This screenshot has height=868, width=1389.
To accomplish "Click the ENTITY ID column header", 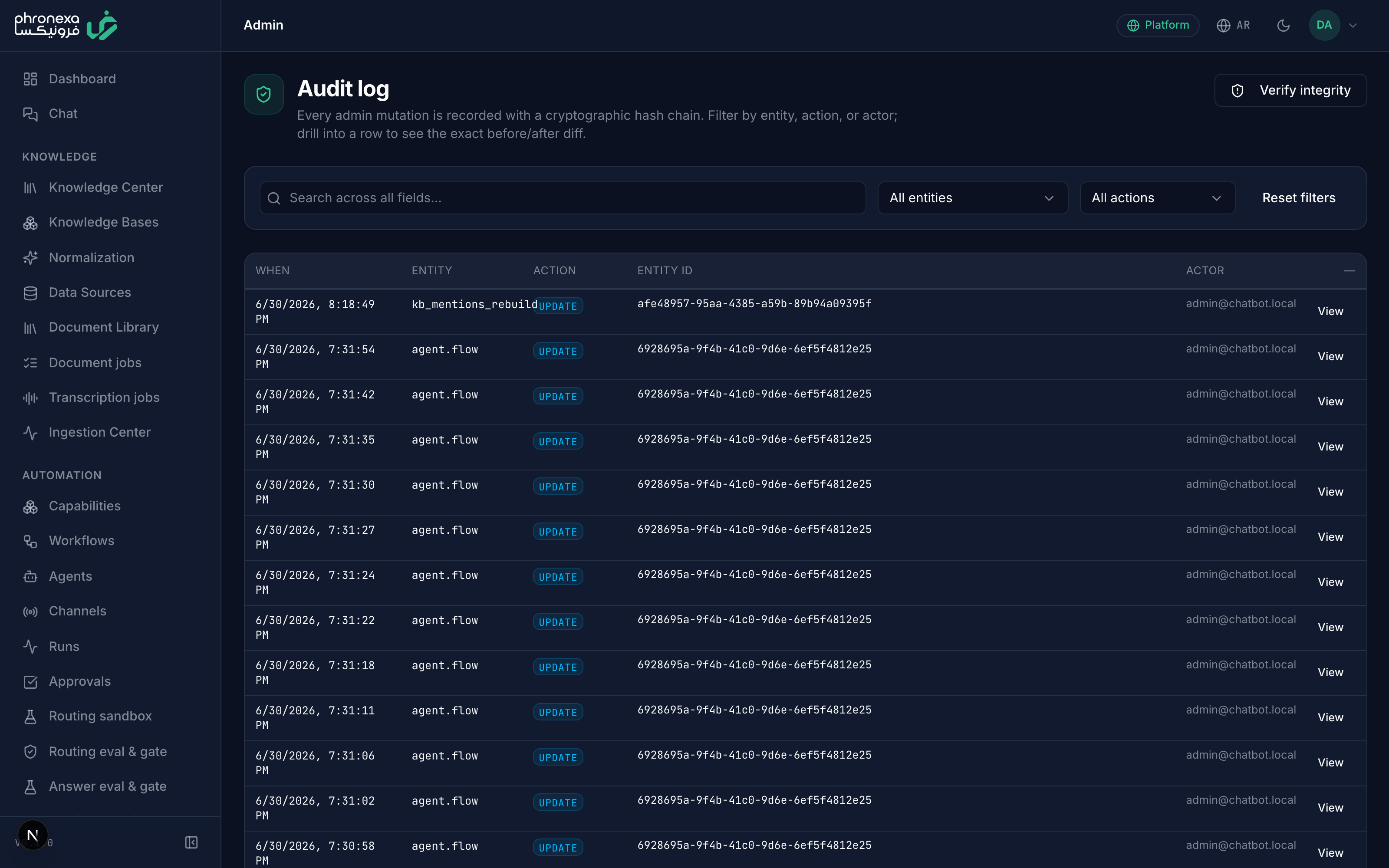I will coord(665,270).
